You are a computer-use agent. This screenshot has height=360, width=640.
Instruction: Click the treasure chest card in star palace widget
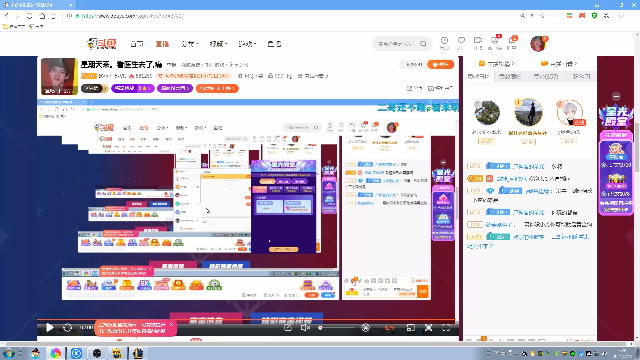point(616,183)
